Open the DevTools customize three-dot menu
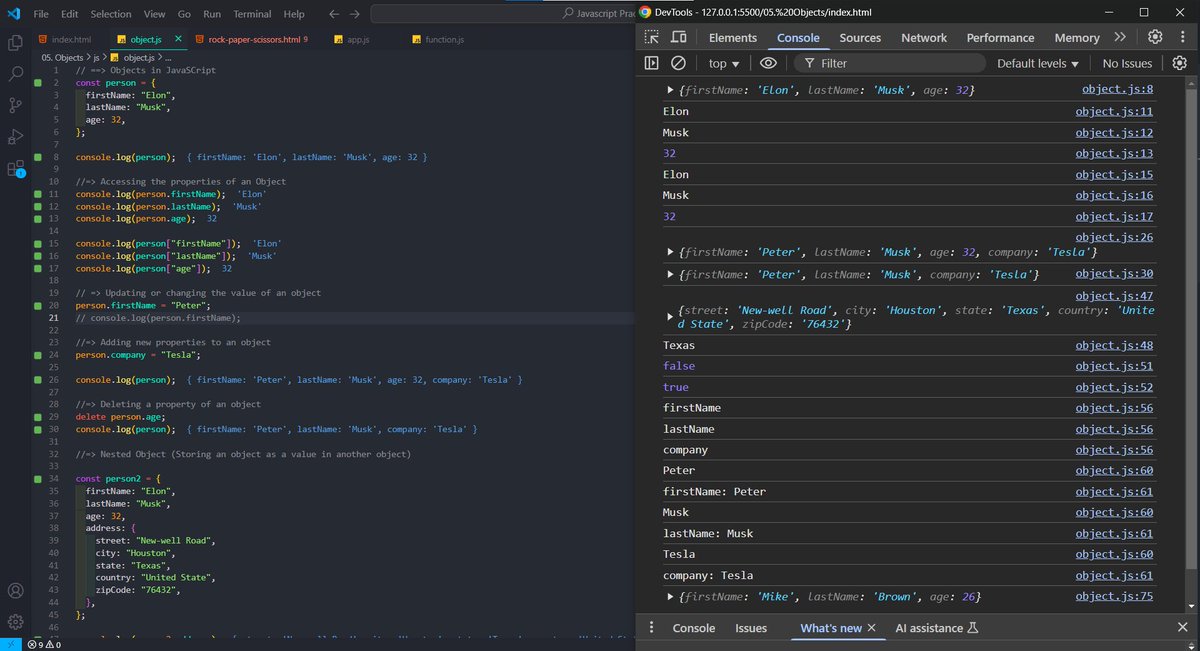Screen dimensions: 1200x651 (1181, 37)
